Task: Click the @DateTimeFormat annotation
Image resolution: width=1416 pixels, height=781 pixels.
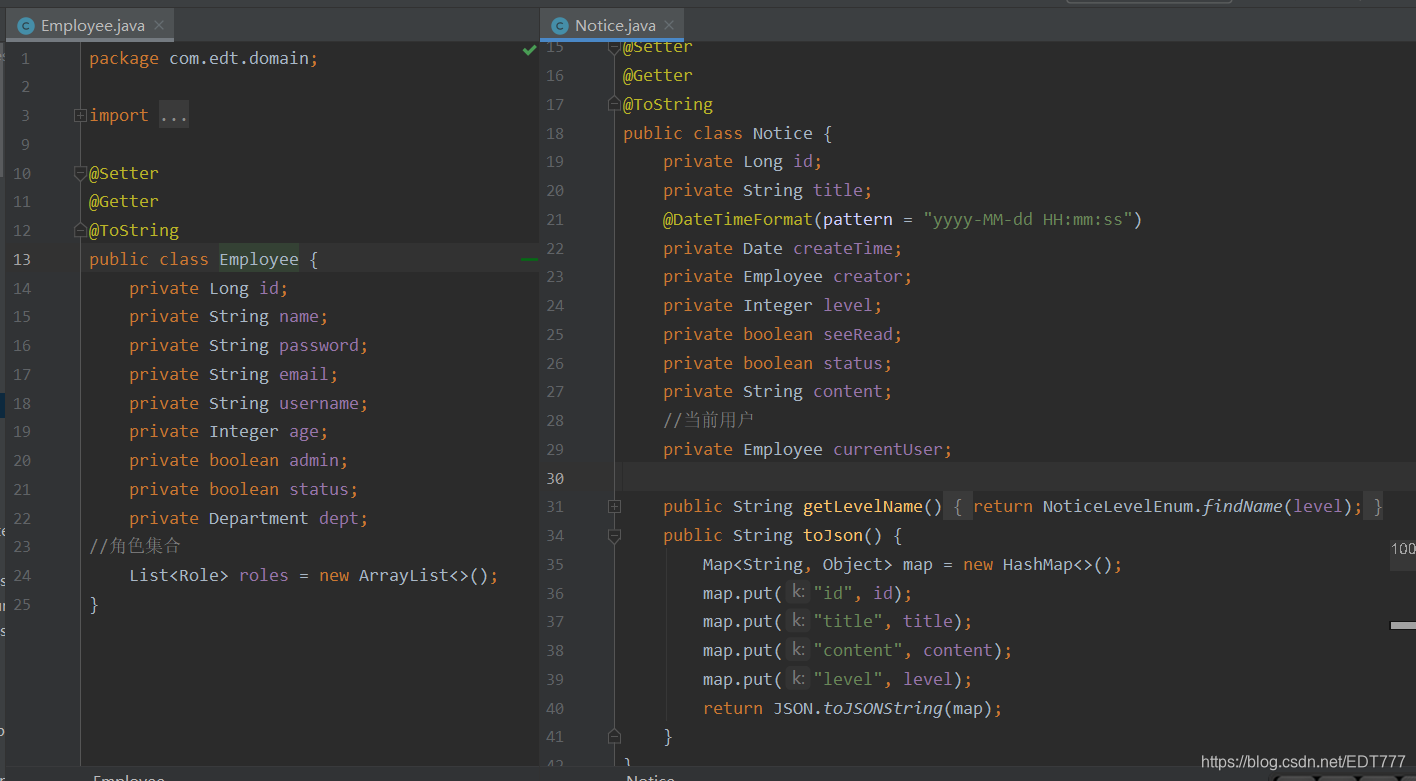Action: (738, 220)
